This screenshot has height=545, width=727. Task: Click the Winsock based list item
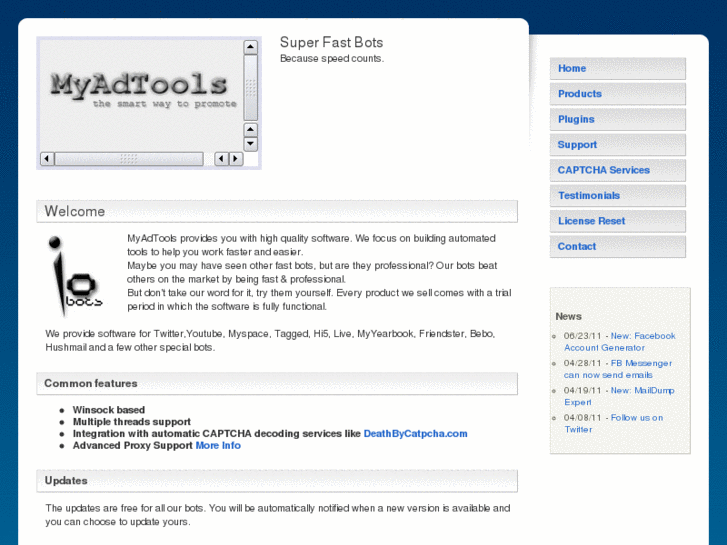tap(109, 410)
